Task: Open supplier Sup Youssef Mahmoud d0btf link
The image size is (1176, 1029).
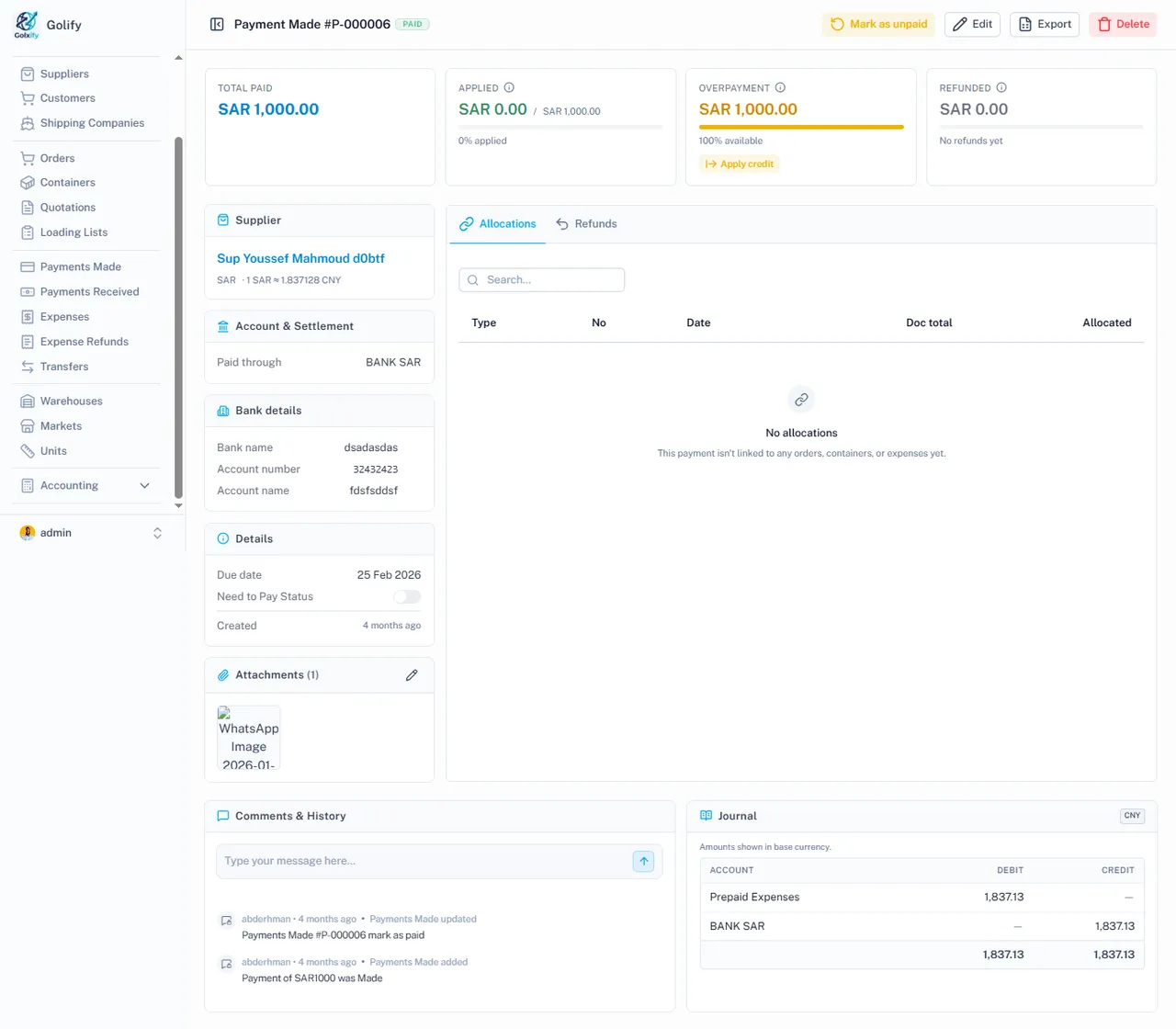Action: (300, 259)
